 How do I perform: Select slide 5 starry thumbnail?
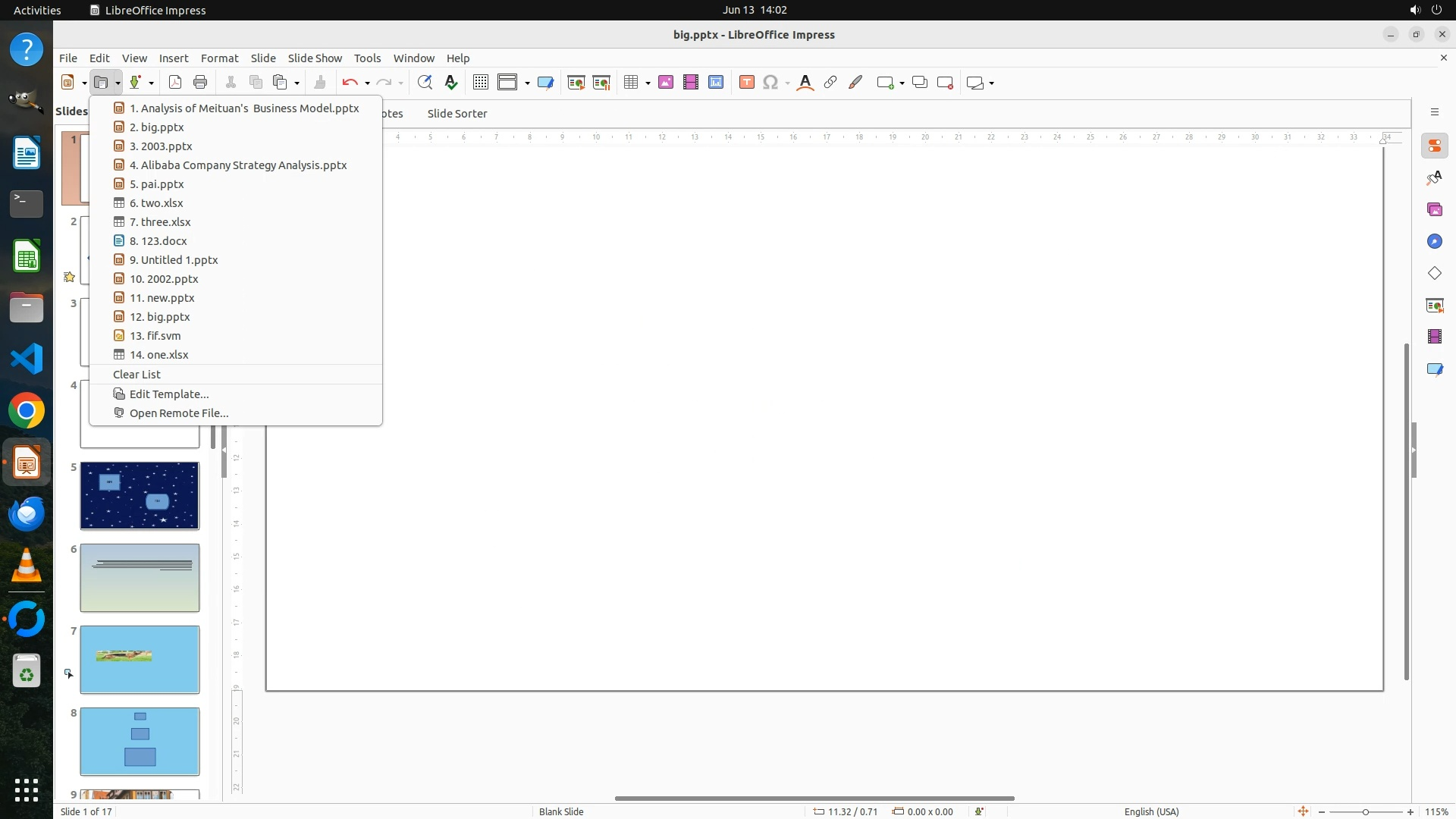[x=140, y=496]
